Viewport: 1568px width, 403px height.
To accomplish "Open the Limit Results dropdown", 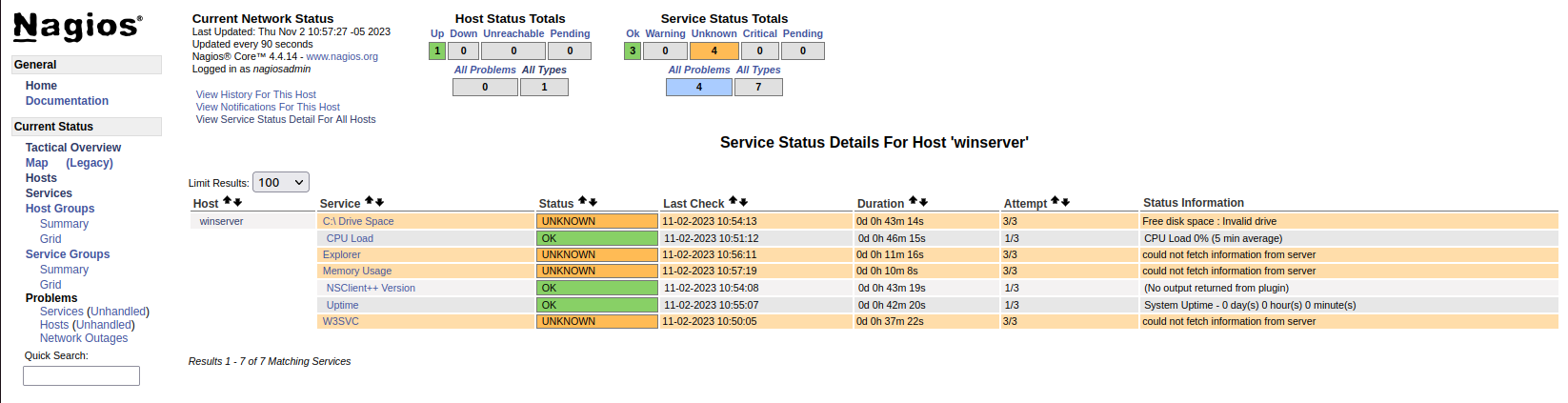I will pos(281,182).
